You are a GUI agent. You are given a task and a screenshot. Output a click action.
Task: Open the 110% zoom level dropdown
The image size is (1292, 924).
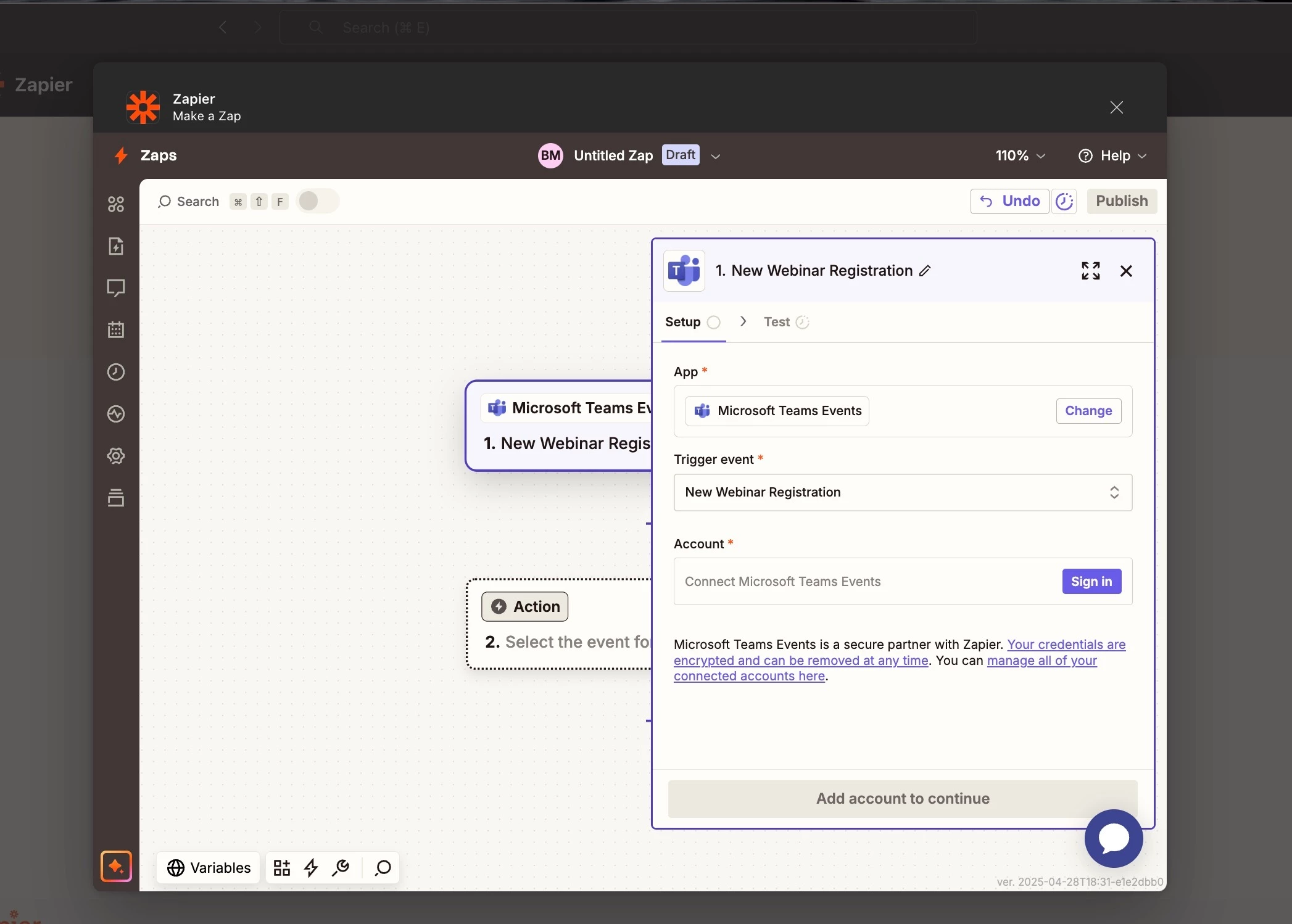click(x=1020, y=155)
